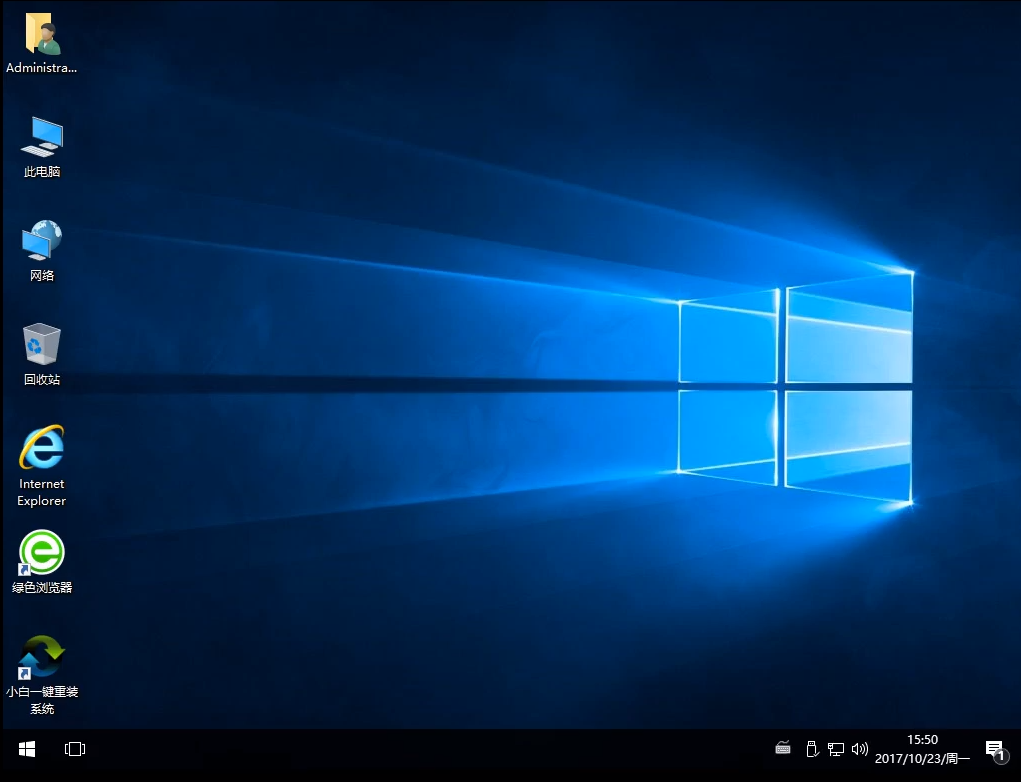Open the volume speaker tray icon
This screenshot has width=1021, height=782.
[x=860, y=749]
